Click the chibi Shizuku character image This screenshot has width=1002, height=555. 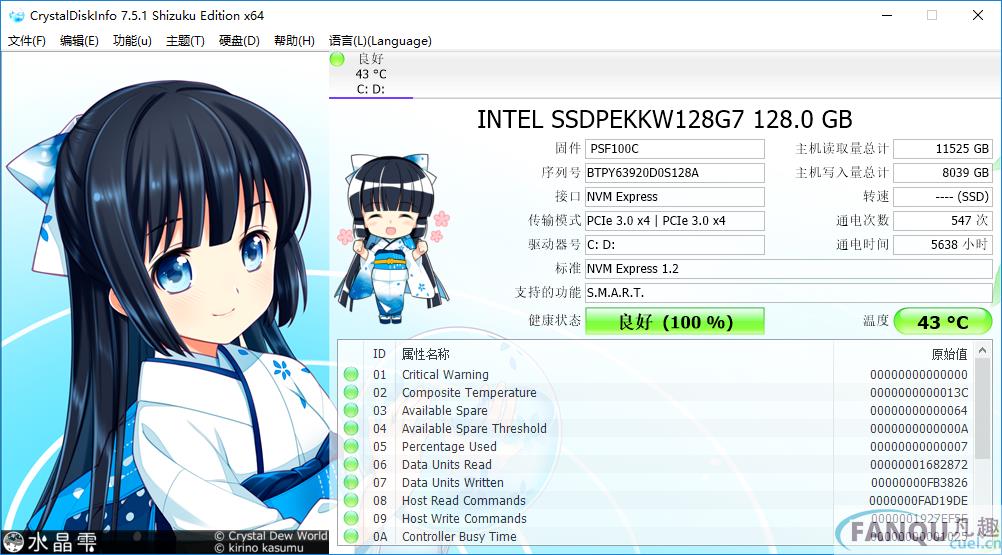click(x=392, y=238)
